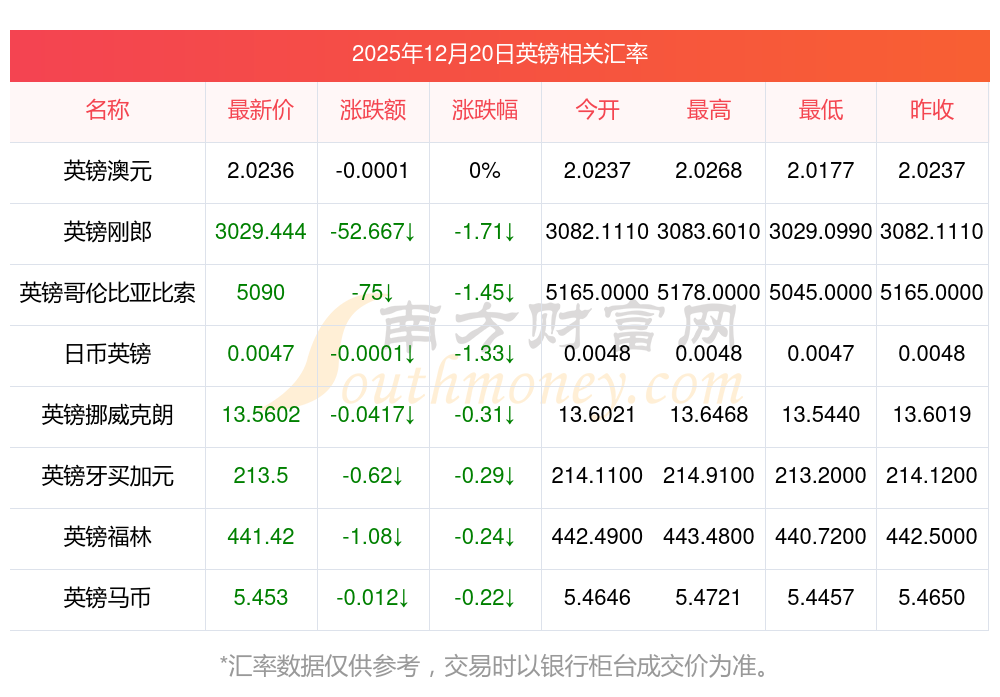Click the 涨跌额 column header
Image resolution: width=1000 pixels, height=697 pixels.
coord(372,111)
